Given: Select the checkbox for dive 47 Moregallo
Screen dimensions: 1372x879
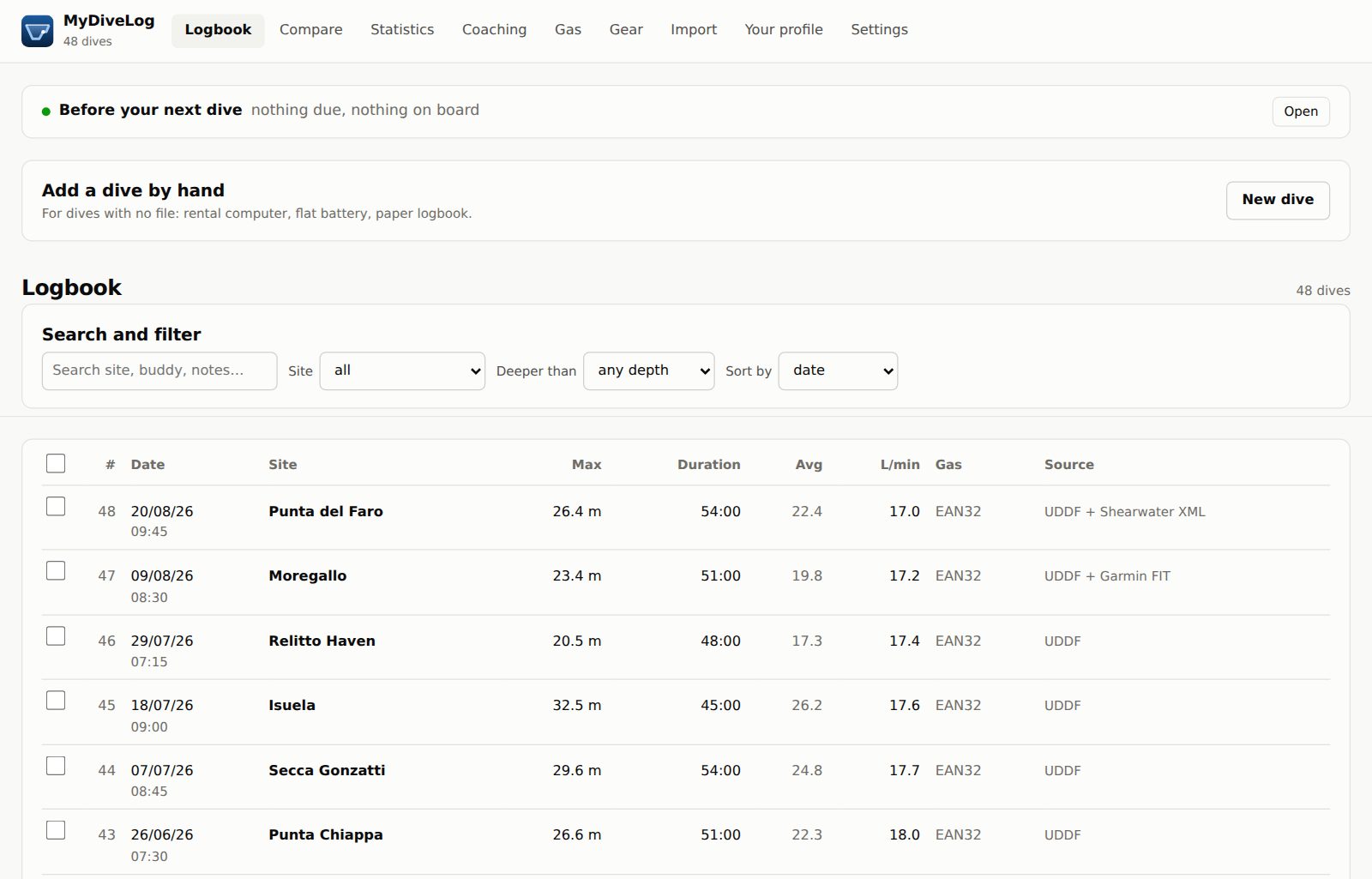Looking at the screenshot, I should [x=56, y=570].
